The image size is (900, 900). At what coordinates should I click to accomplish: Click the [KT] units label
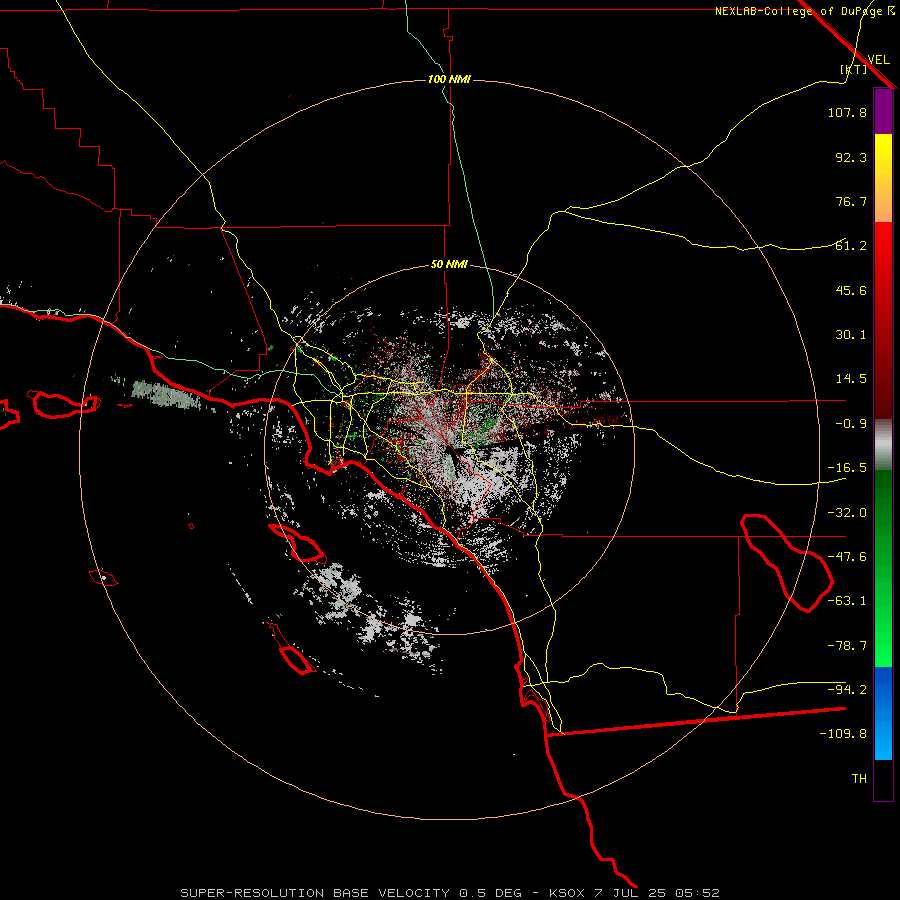point(854,69)
